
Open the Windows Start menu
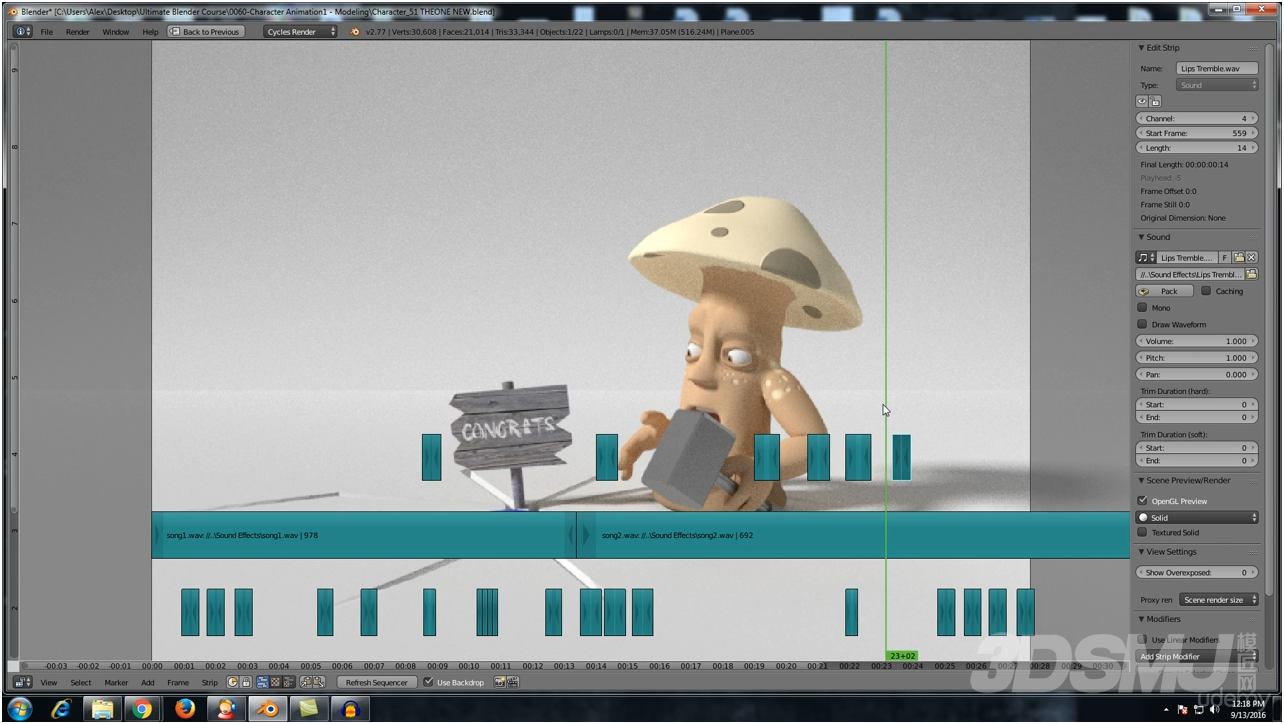pos(19,709)
